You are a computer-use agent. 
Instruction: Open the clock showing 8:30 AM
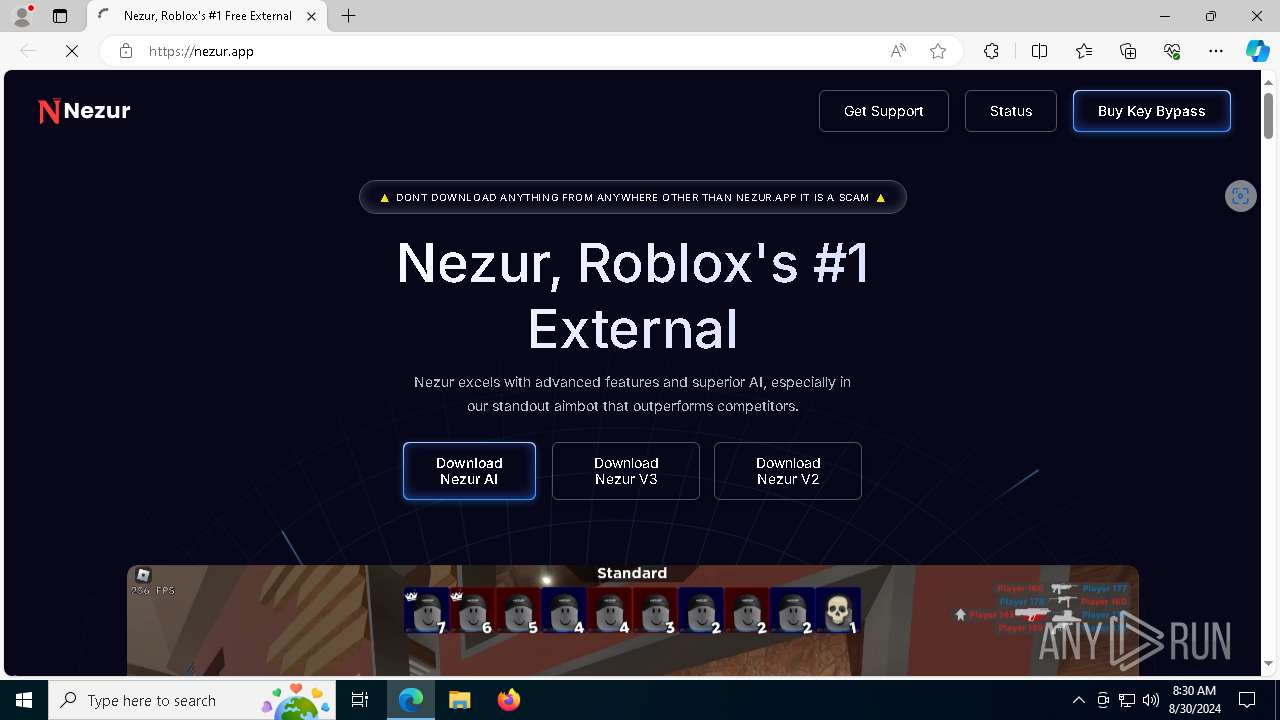(x=1193, y=700)
